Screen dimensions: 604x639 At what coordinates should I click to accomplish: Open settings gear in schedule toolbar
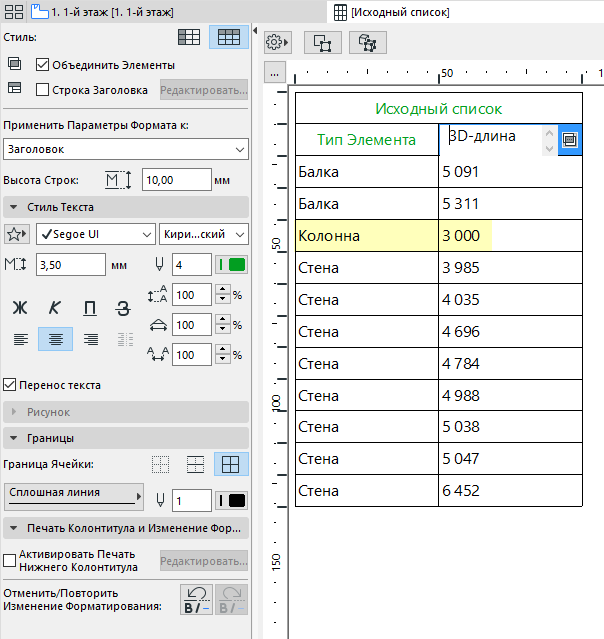coord(275,43)
